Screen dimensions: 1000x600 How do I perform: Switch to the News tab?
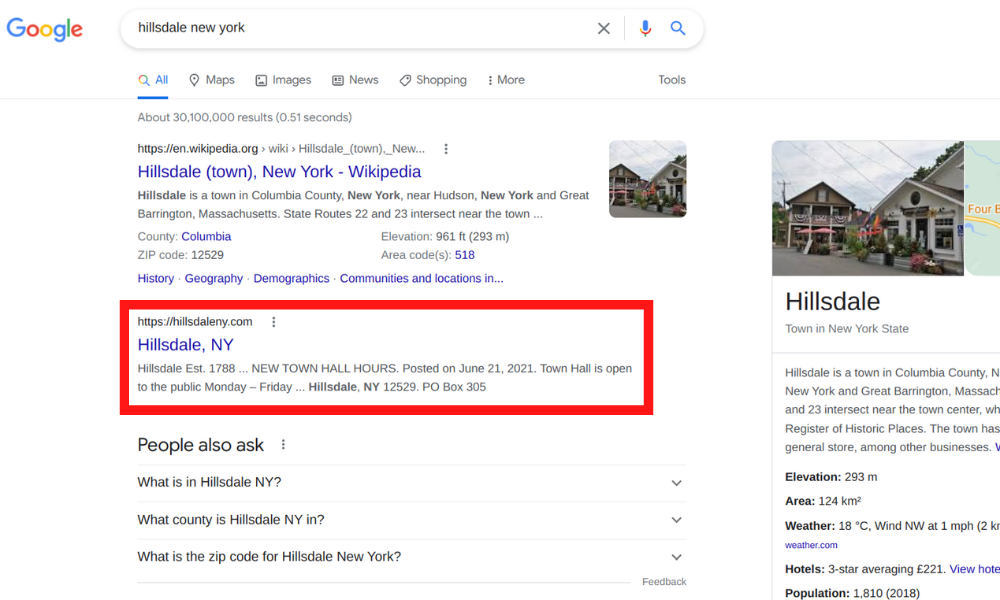tap(355, 80)
